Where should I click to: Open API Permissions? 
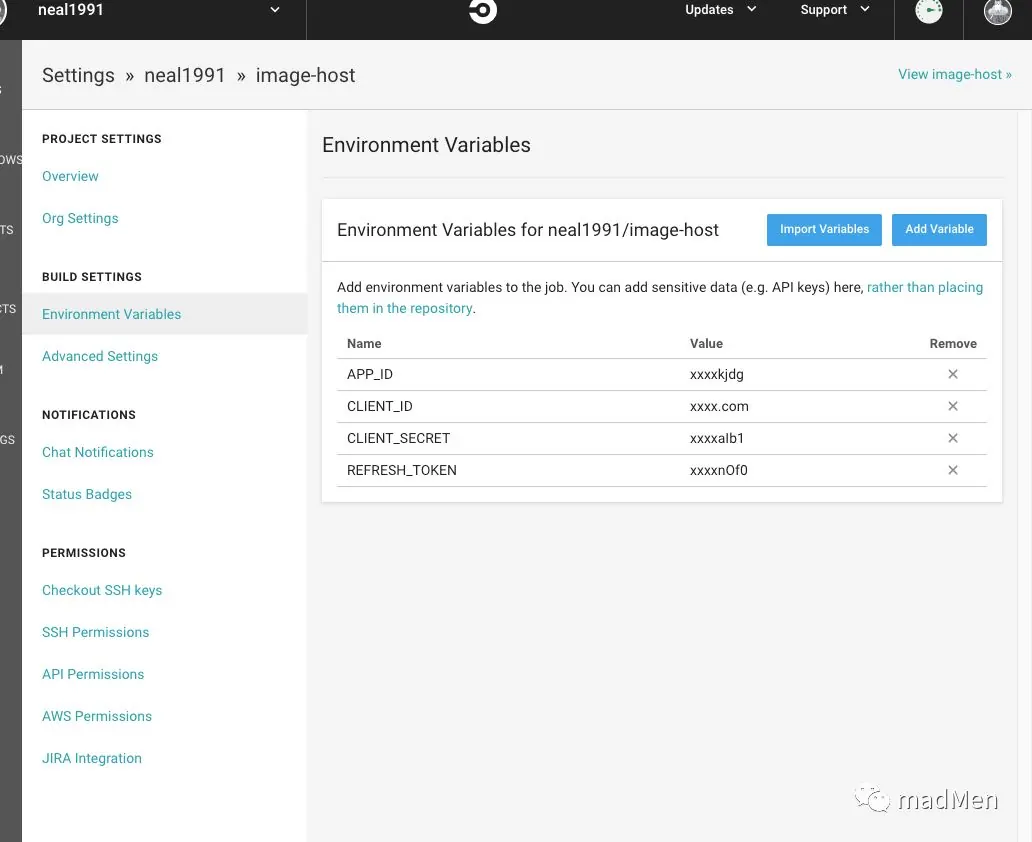coord(93,674)
